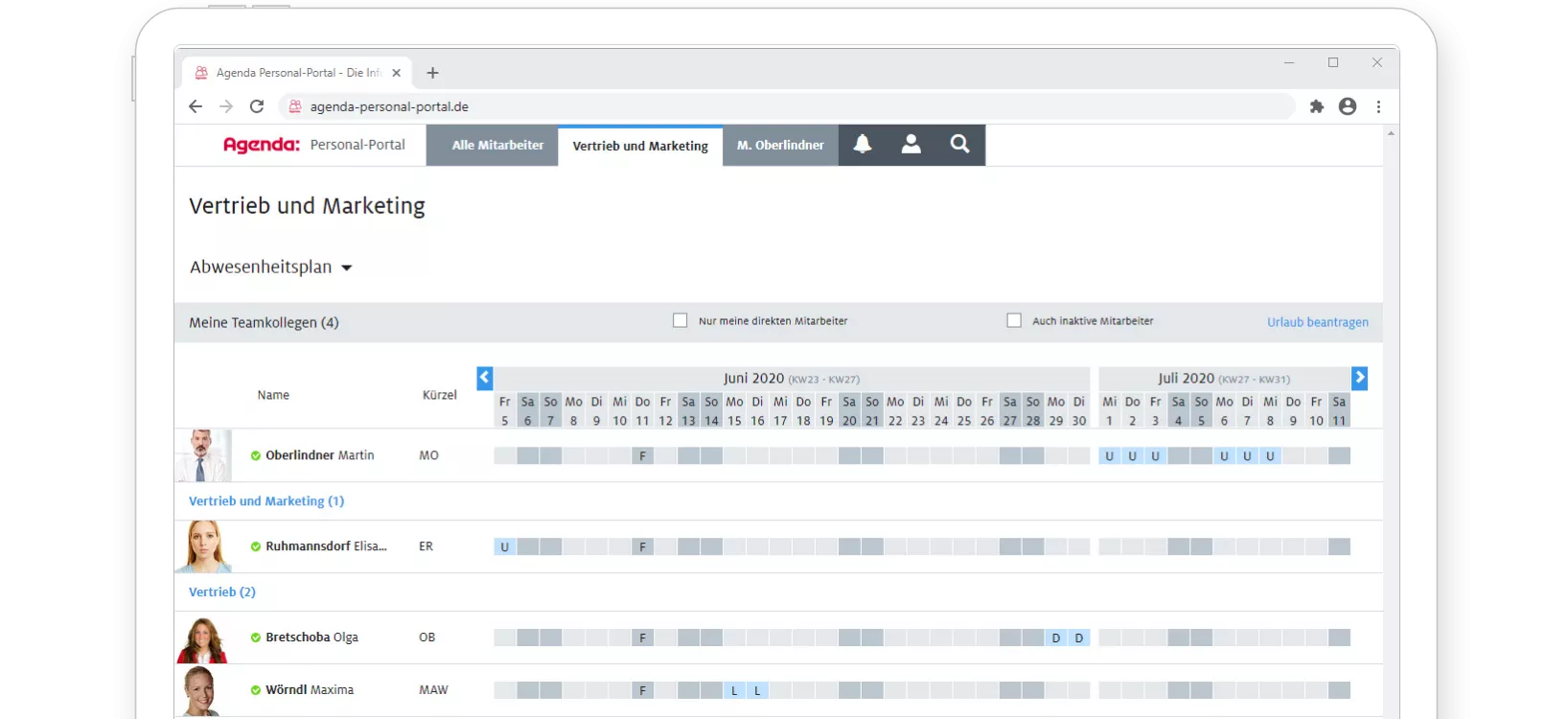This screenshot has height=719, width=1568.
Task: Click the browser back arrow
Action: 196,106
